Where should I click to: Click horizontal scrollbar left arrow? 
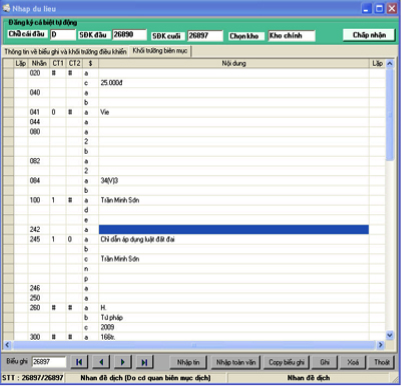[x=7, y=345]
